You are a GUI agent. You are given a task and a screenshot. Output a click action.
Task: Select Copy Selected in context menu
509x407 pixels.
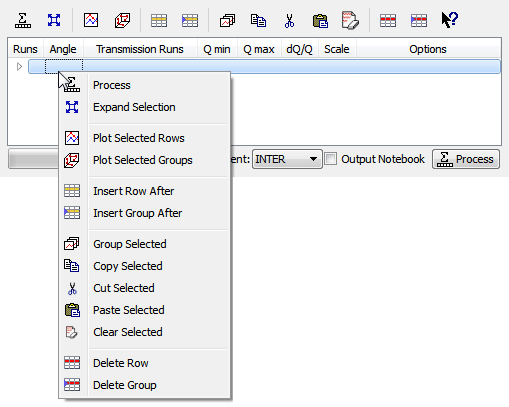click(145, 266)
